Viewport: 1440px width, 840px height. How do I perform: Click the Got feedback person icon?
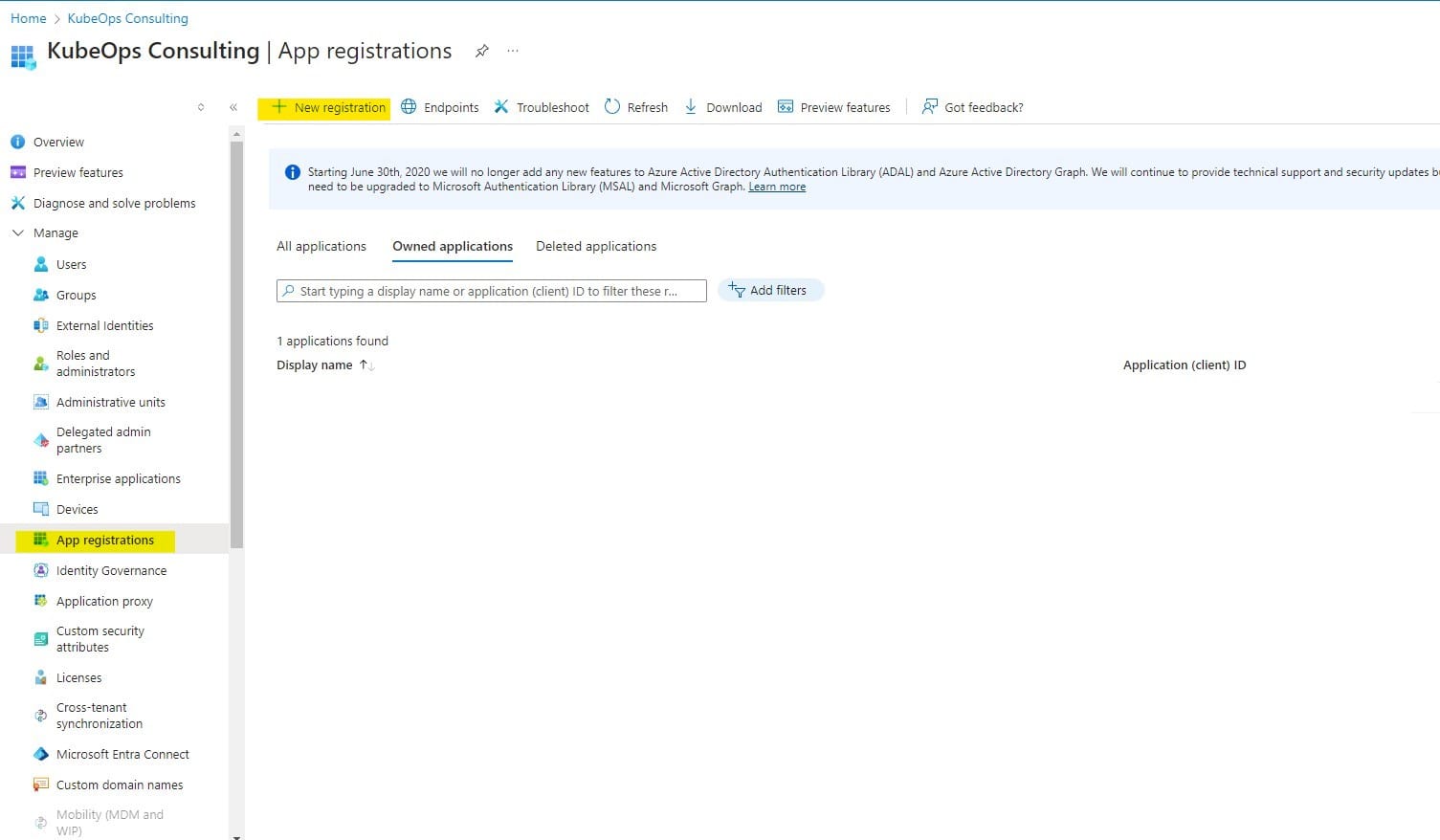point(929,107)
